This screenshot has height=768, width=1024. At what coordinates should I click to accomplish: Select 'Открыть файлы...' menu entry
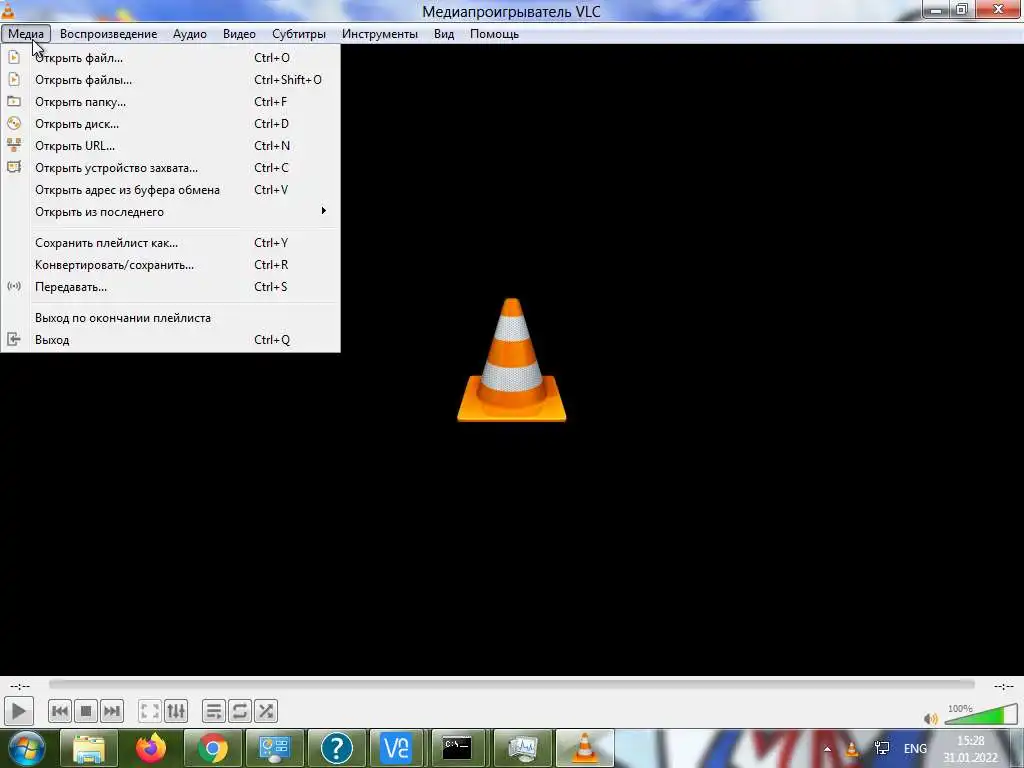coord(170,80)
